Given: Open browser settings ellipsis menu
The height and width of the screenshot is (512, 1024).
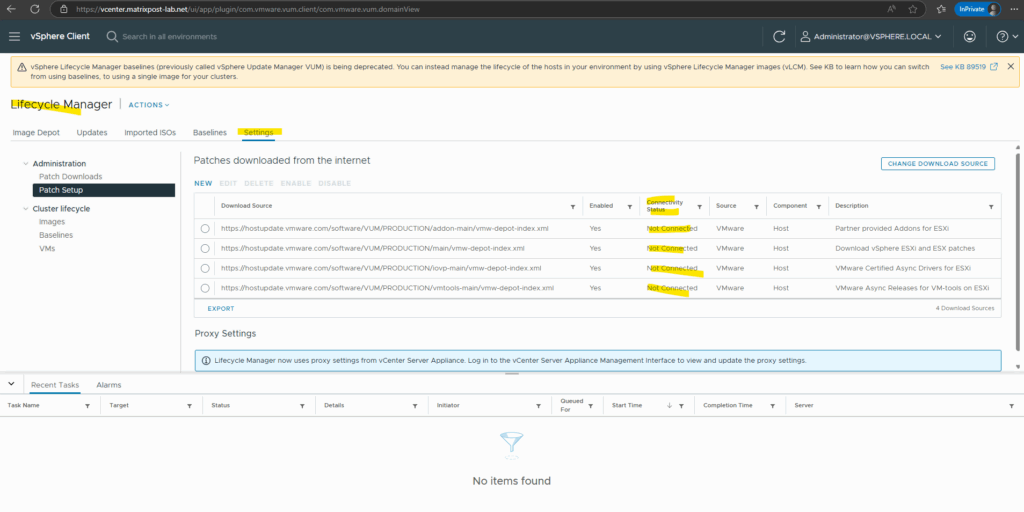Looking at the screenshot, I should (x=1012, y=9).
